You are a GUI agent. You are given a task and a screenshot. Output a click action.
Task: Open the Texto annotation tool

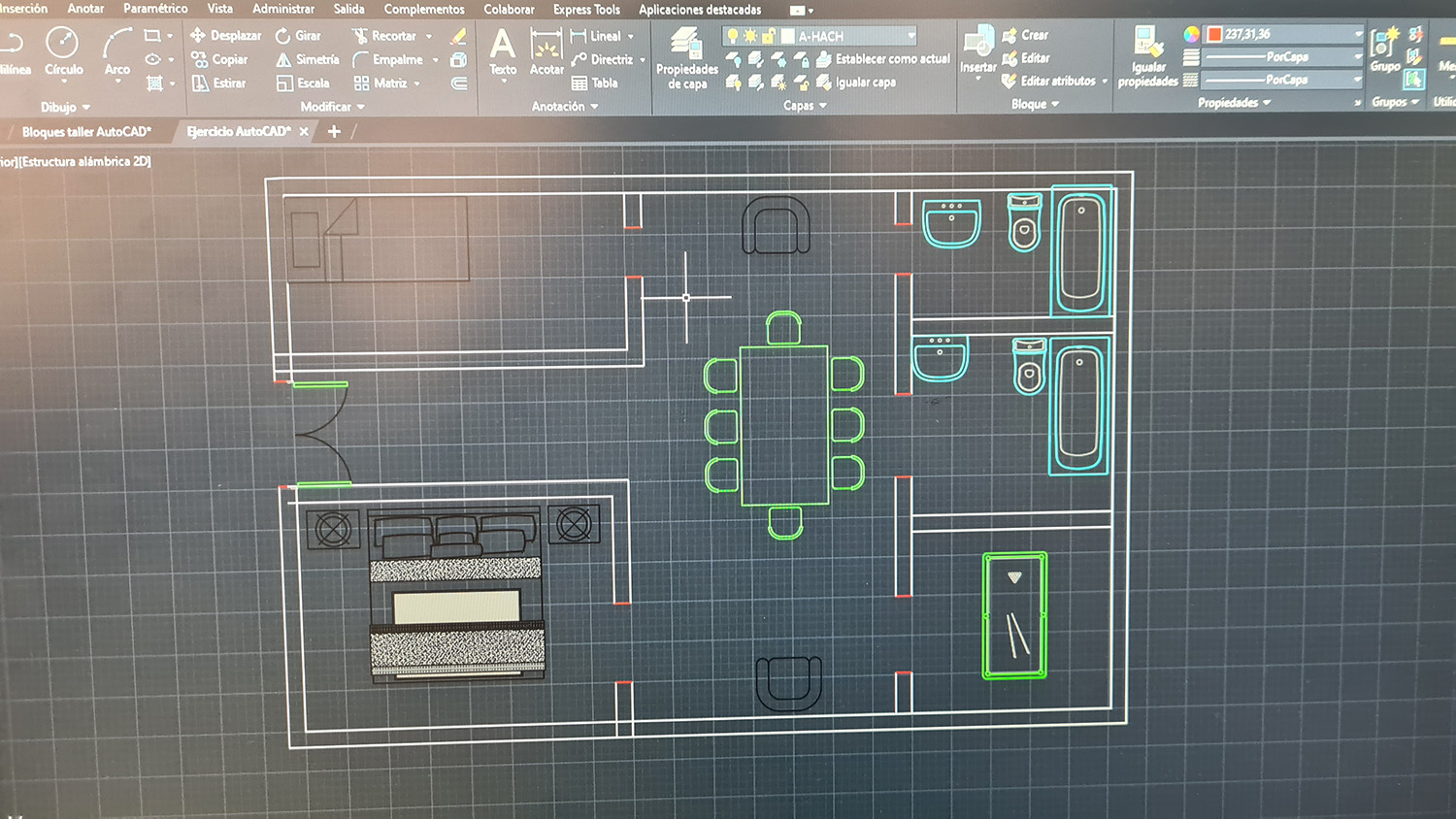pyautogui.click(x=502, y=51)
